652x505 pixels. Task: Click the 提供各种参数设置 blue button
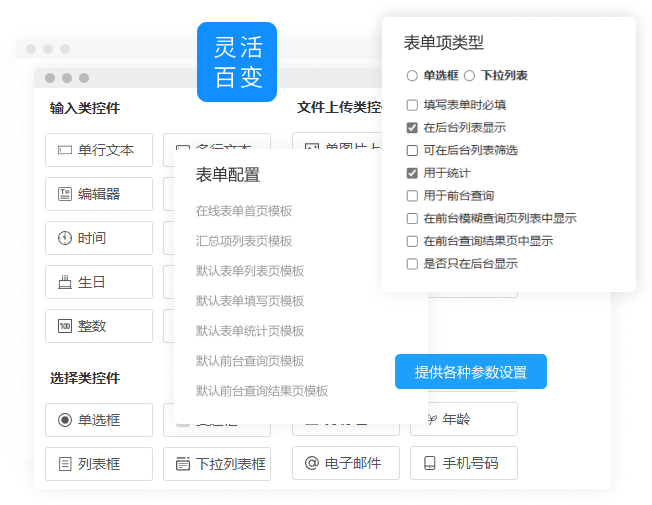(x=471, y=372)
